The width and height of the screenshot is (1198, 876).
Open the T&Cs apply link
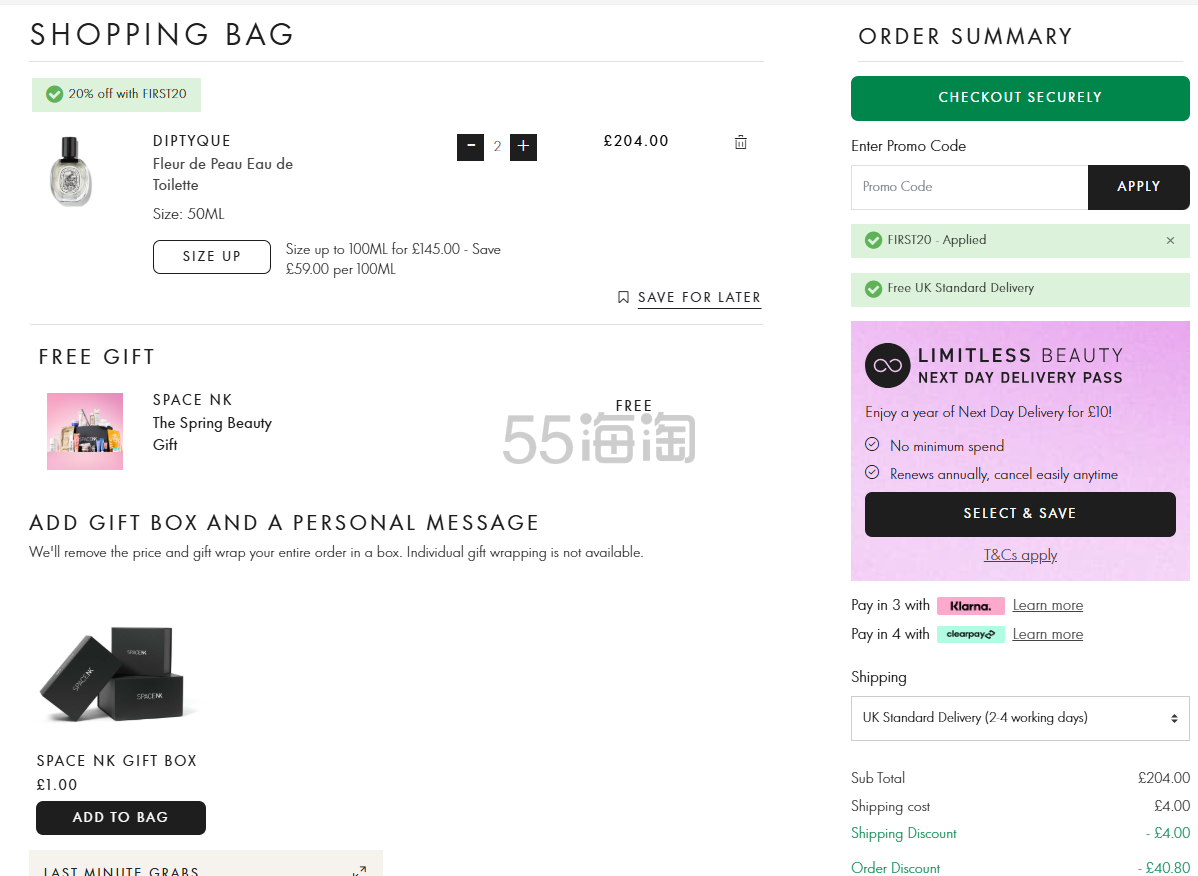coord(1020,555)
